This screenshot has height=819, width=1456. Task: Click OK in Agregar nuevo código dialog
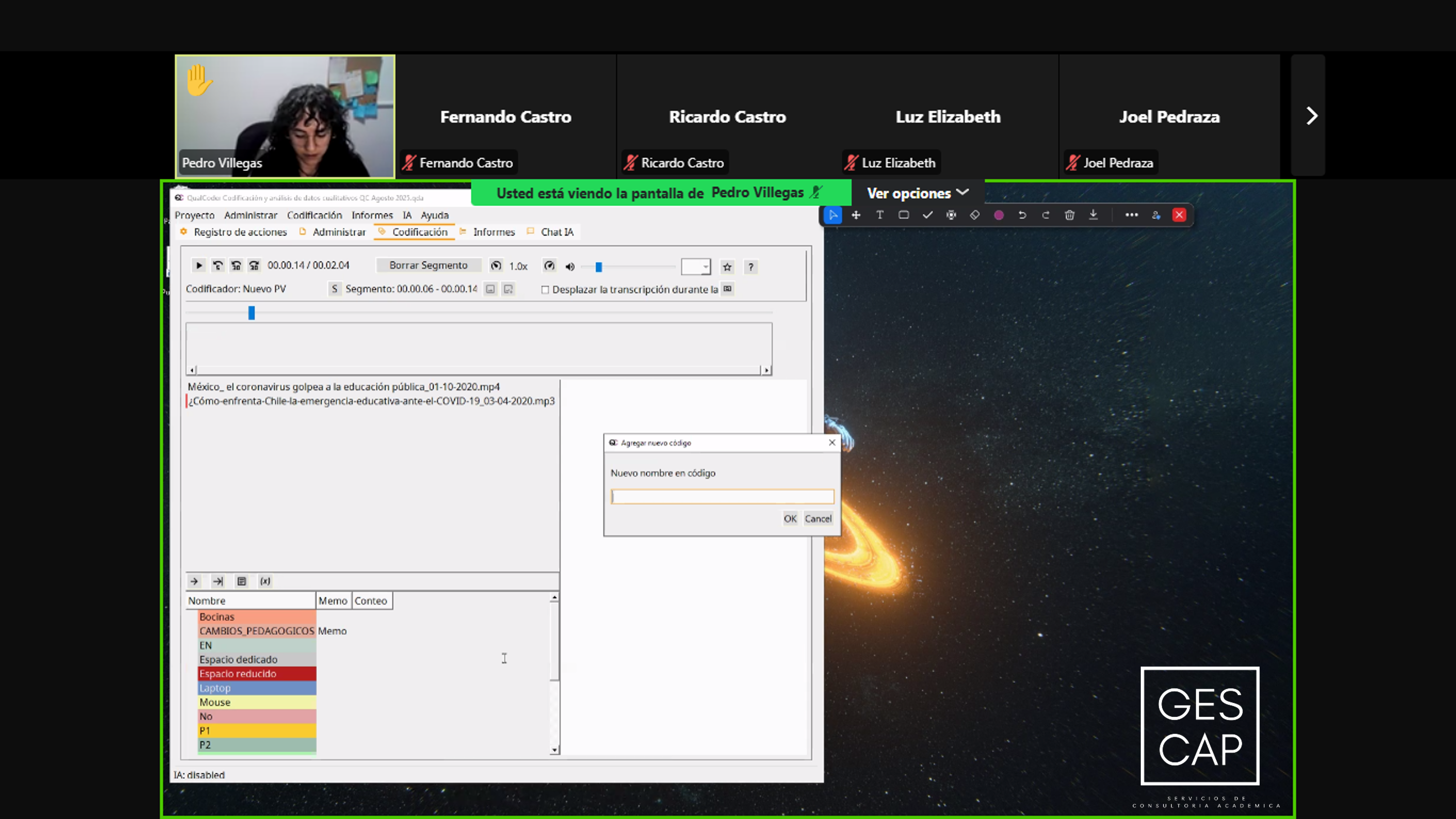tap(790, 519)
